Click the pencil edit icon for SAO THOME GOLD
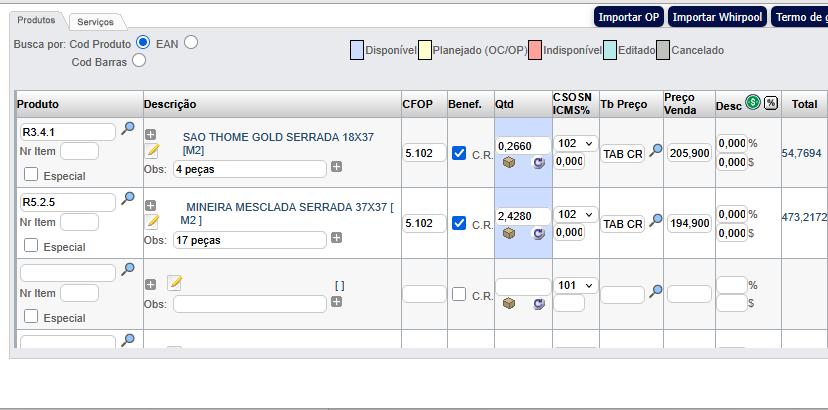 pyautogui.click(x=152, y=151)
